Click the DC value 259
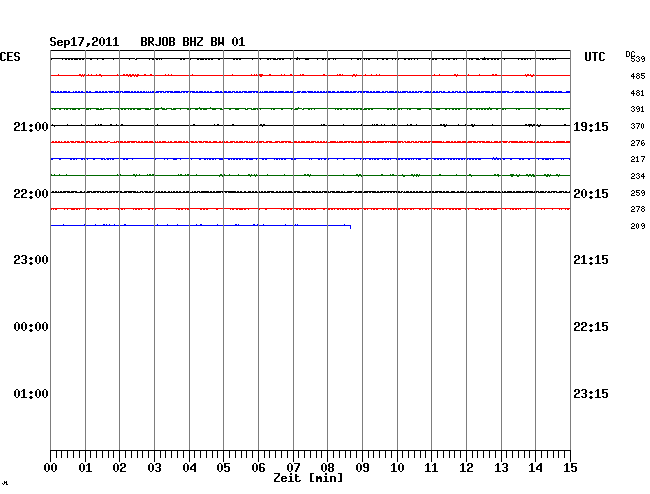Screen dimensions: 650x494 point(638,193)
